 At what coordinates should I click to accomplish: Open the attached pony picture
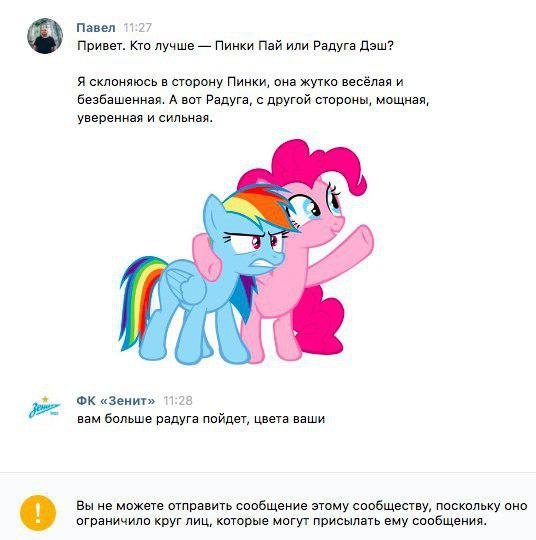point(247,252)
